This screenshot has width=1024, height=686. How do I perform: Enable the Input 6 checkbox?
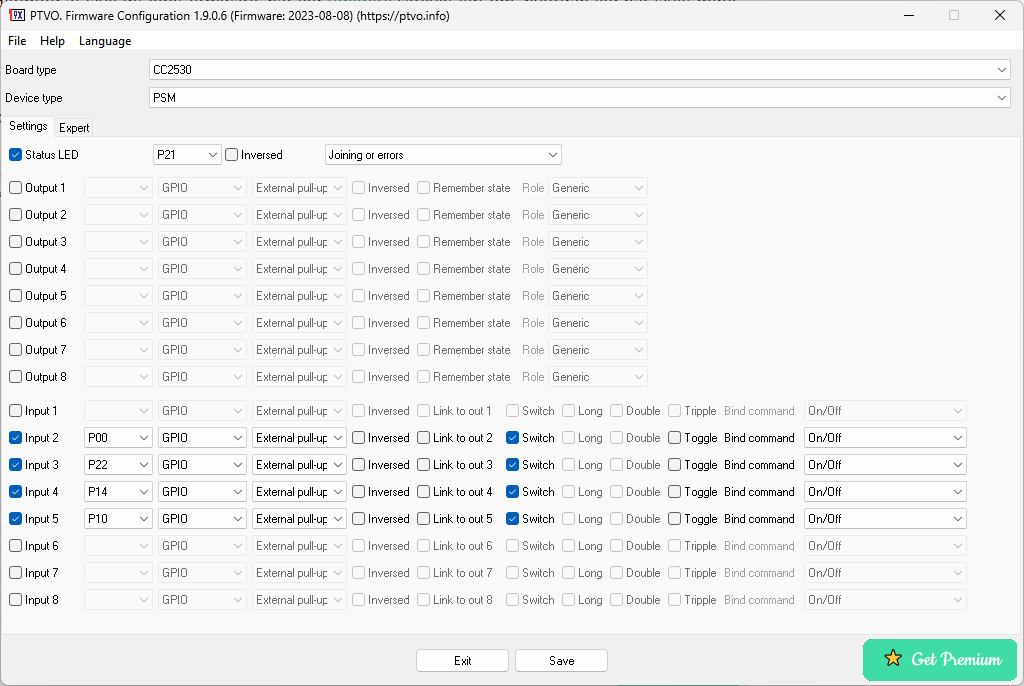(16, 546)
